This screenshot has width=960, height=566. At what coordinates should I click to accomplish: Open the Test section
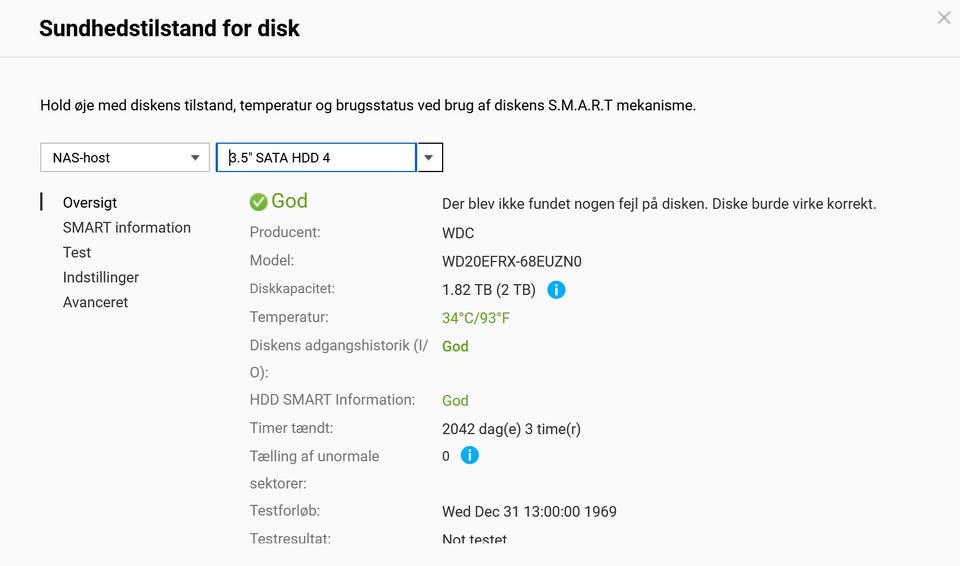click(77, 253)
